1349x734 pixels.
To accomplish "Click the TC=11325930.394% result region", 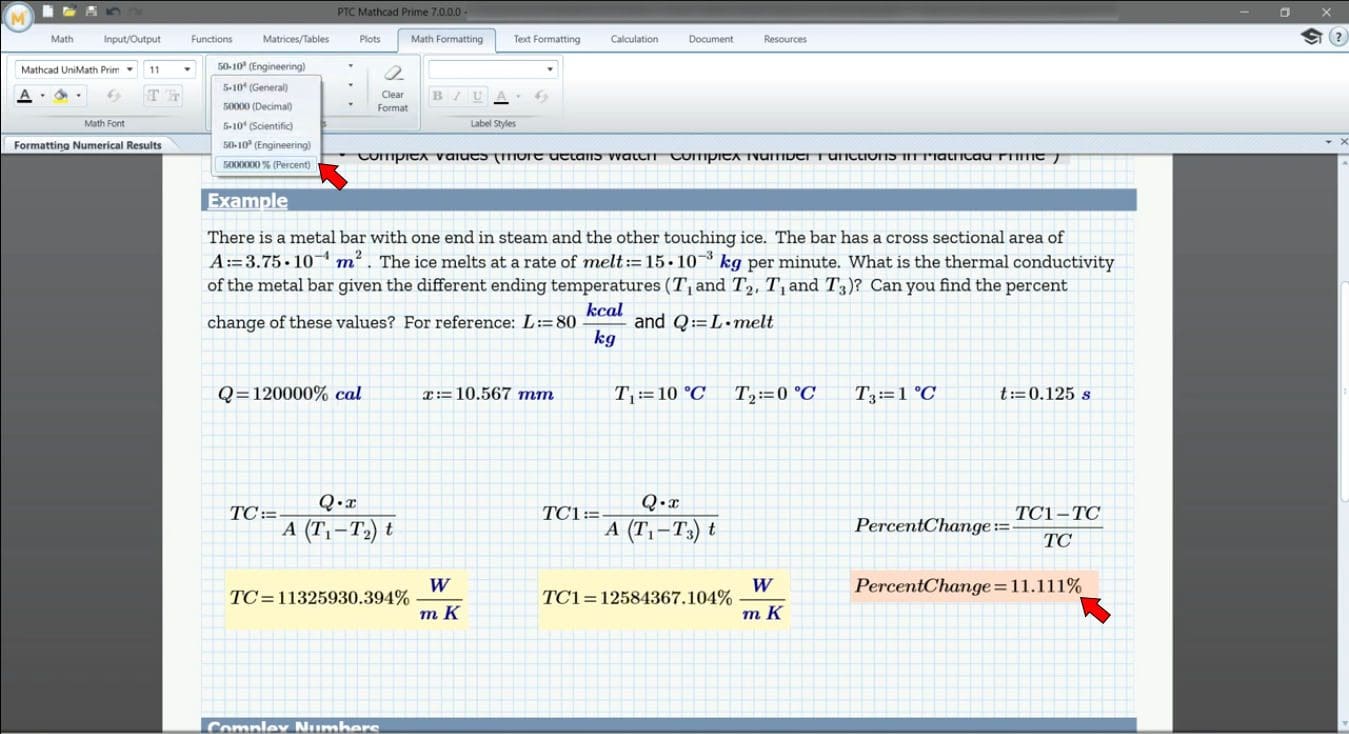I will pyautogui.click(x=346, y=598).
